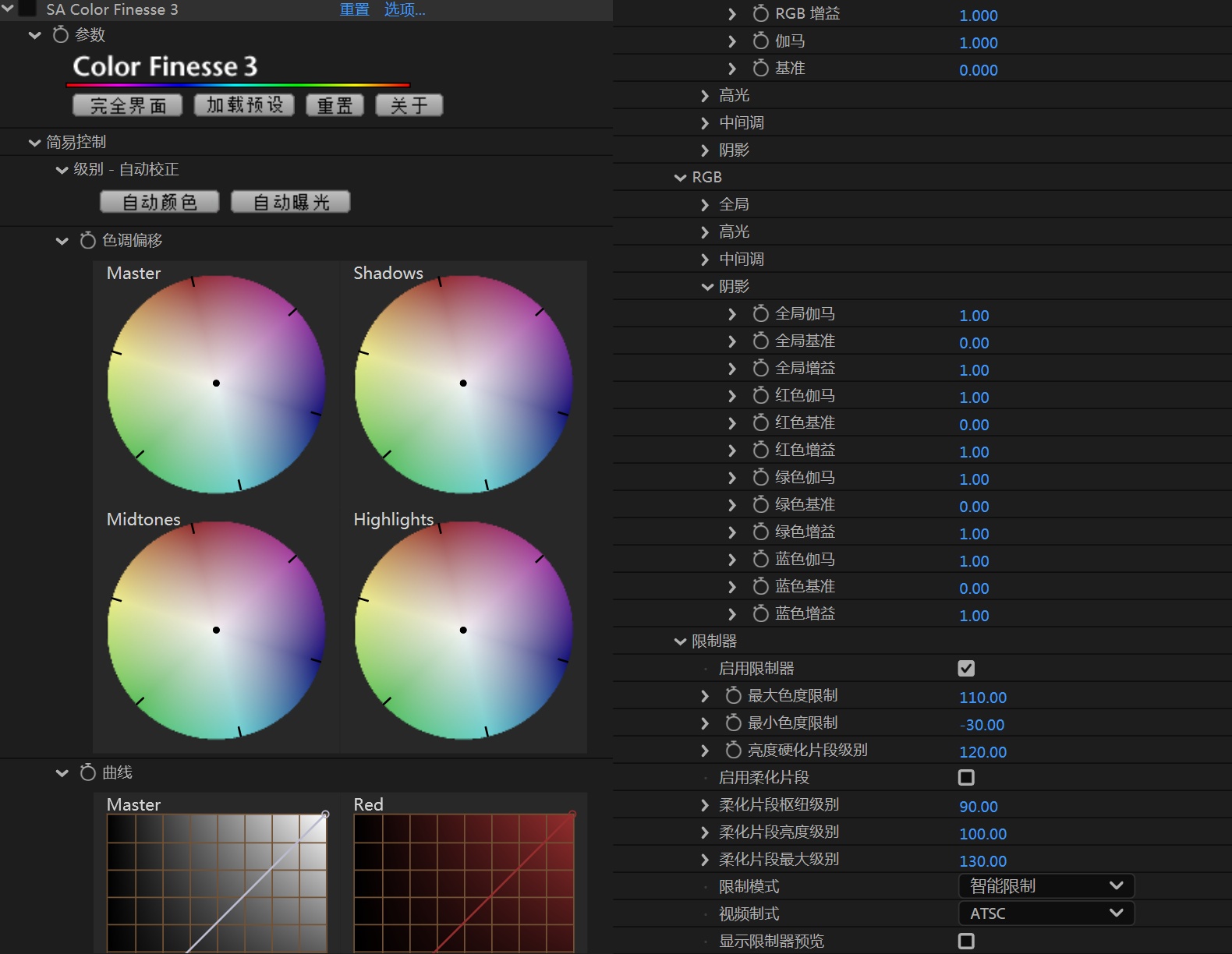Viewport: 1232px width, 954px height.
Task: Toggle stopwatch for RGB 增益
Action: point(760,13)
